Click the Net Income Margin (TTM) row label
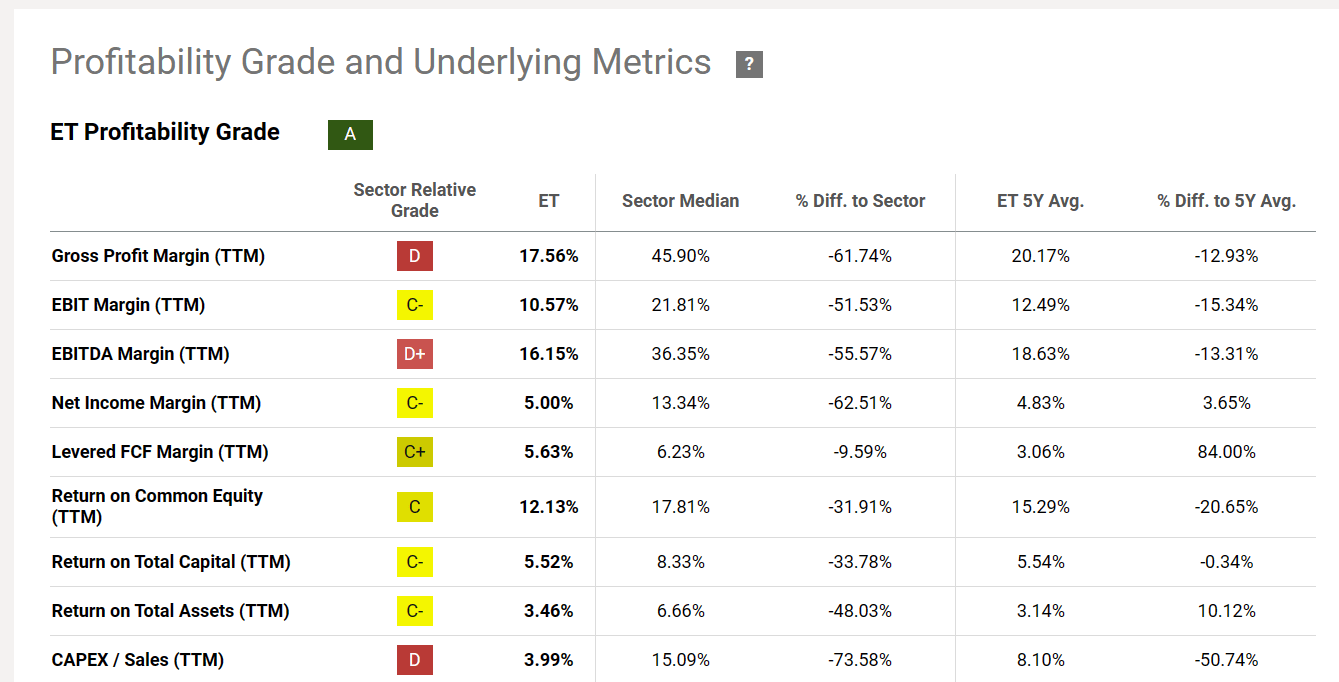This screenshot has height=682, width=1339. (x=156, y=403)
